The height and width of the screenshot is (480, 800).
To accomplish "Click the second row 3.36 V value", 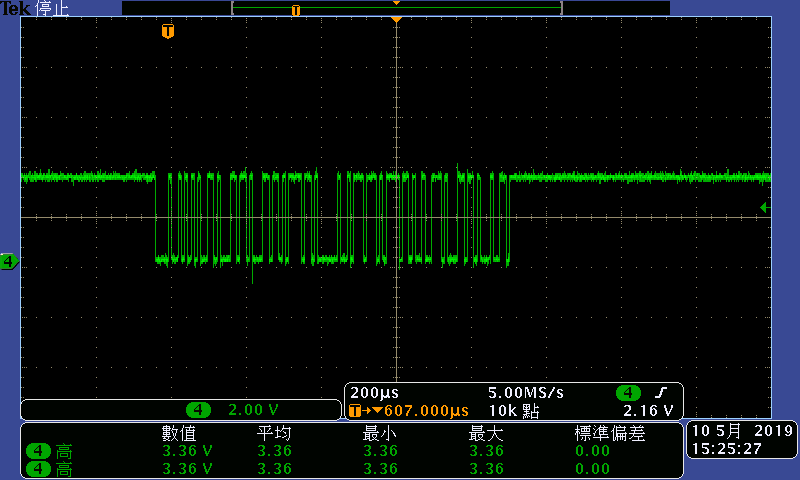I will coord(187,468).
